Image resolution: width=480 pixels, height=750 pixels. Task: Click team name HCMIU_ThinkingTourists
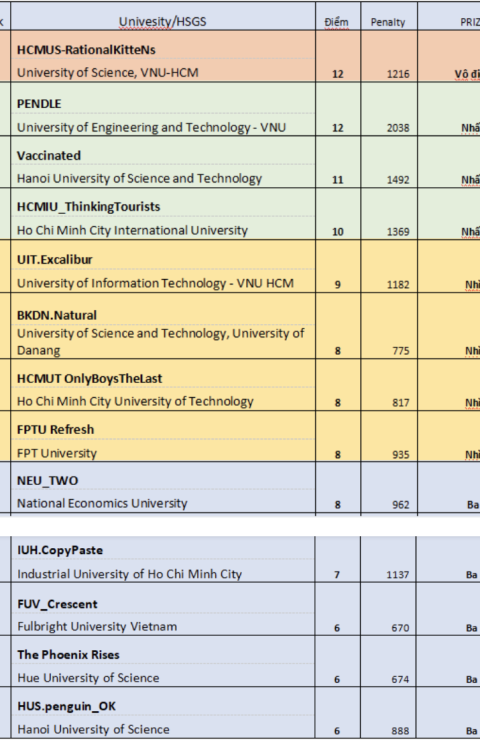88,207
